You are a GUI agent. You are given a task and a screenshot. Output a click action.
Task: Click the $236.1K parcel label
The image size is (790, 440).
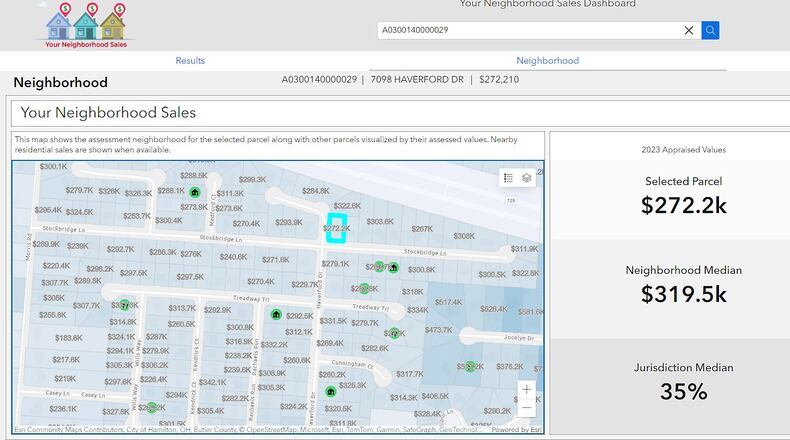click(63, 409)
